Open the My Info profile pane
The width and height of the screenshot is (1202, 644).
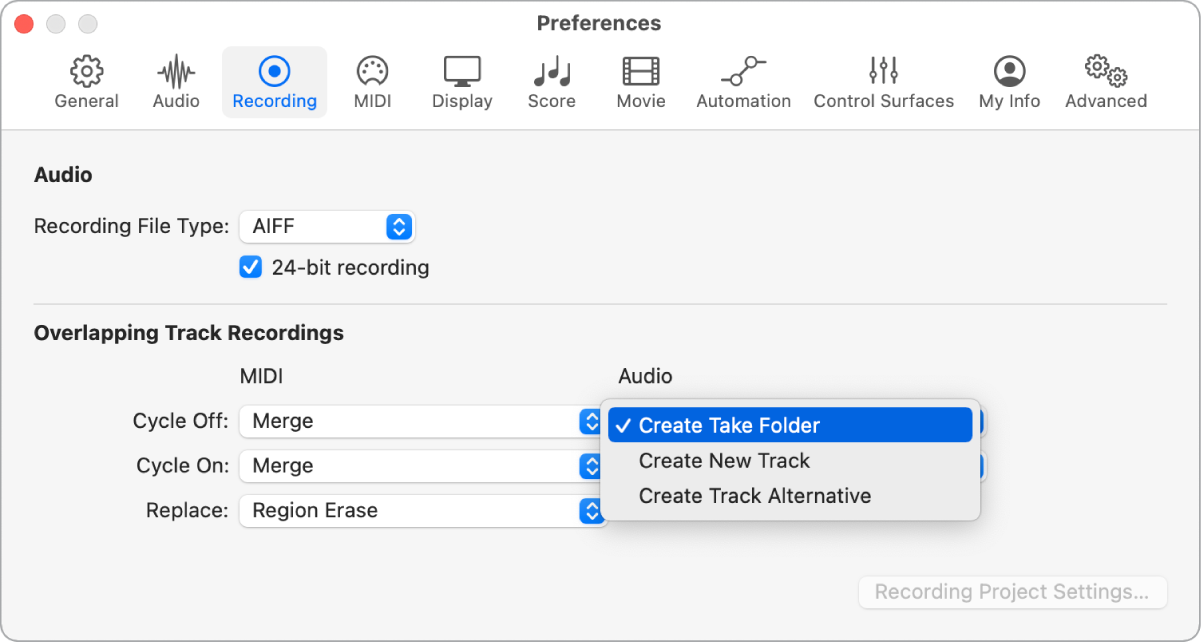click(1009, 82)
